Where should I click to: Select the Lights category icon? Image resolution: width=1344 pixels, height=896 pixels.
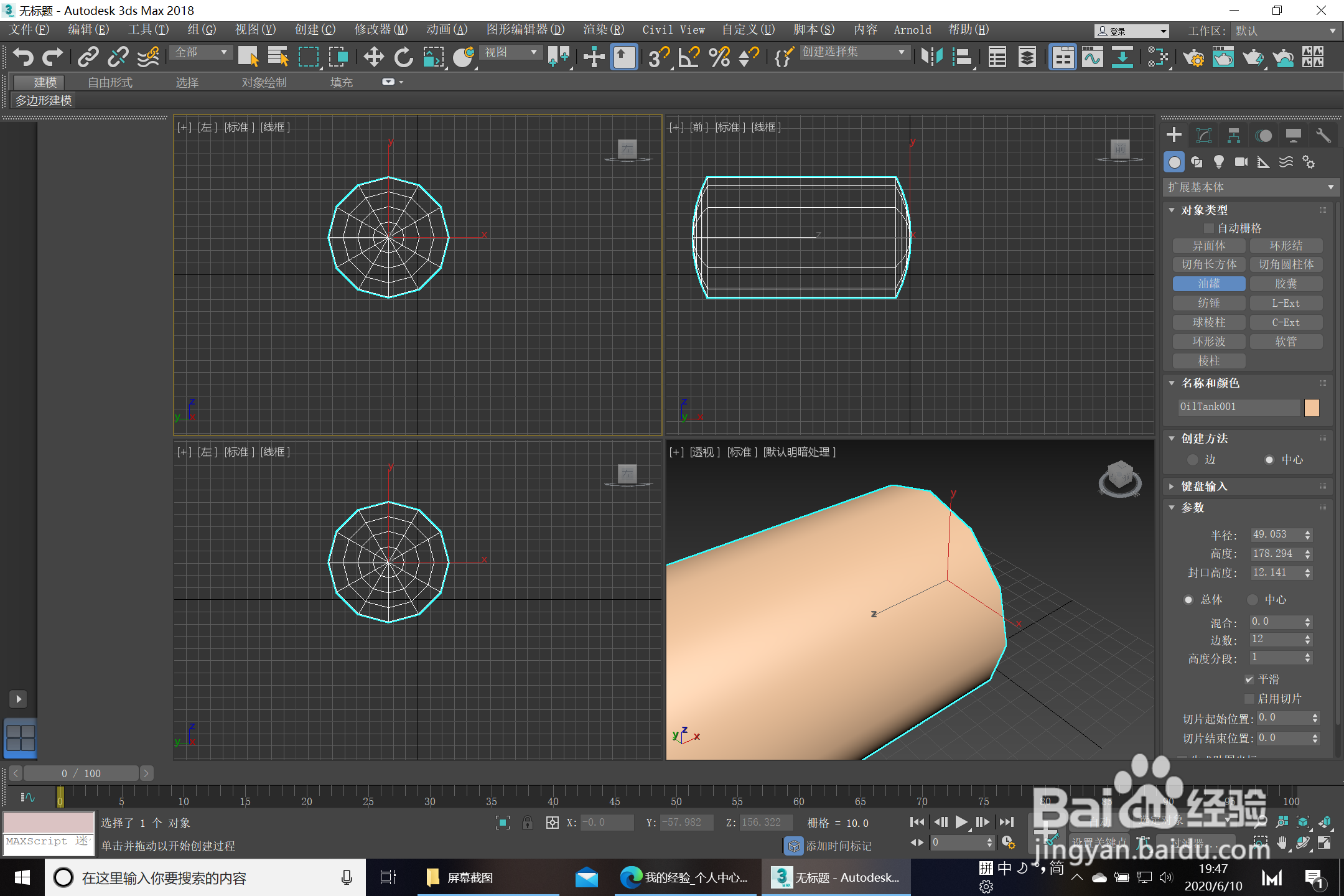pyautogui.click(x=1218, y=162)
